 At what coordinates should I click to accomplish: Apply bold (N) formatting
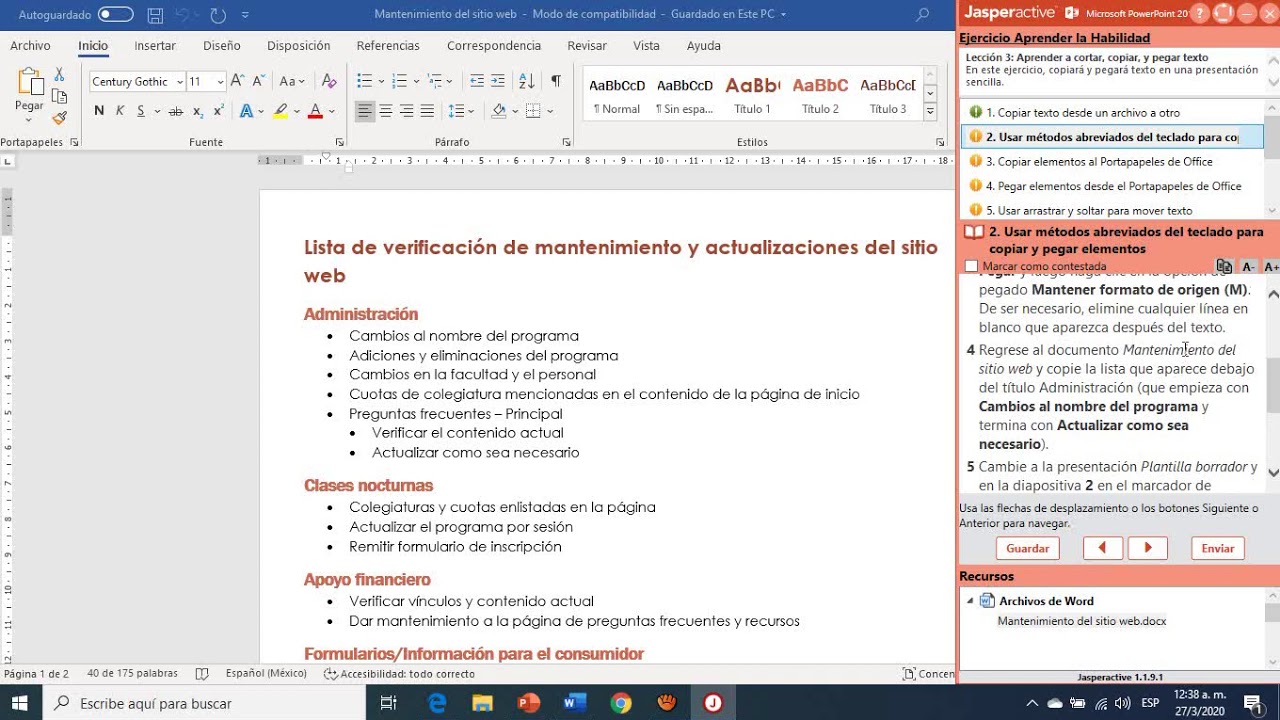point(99,111)
